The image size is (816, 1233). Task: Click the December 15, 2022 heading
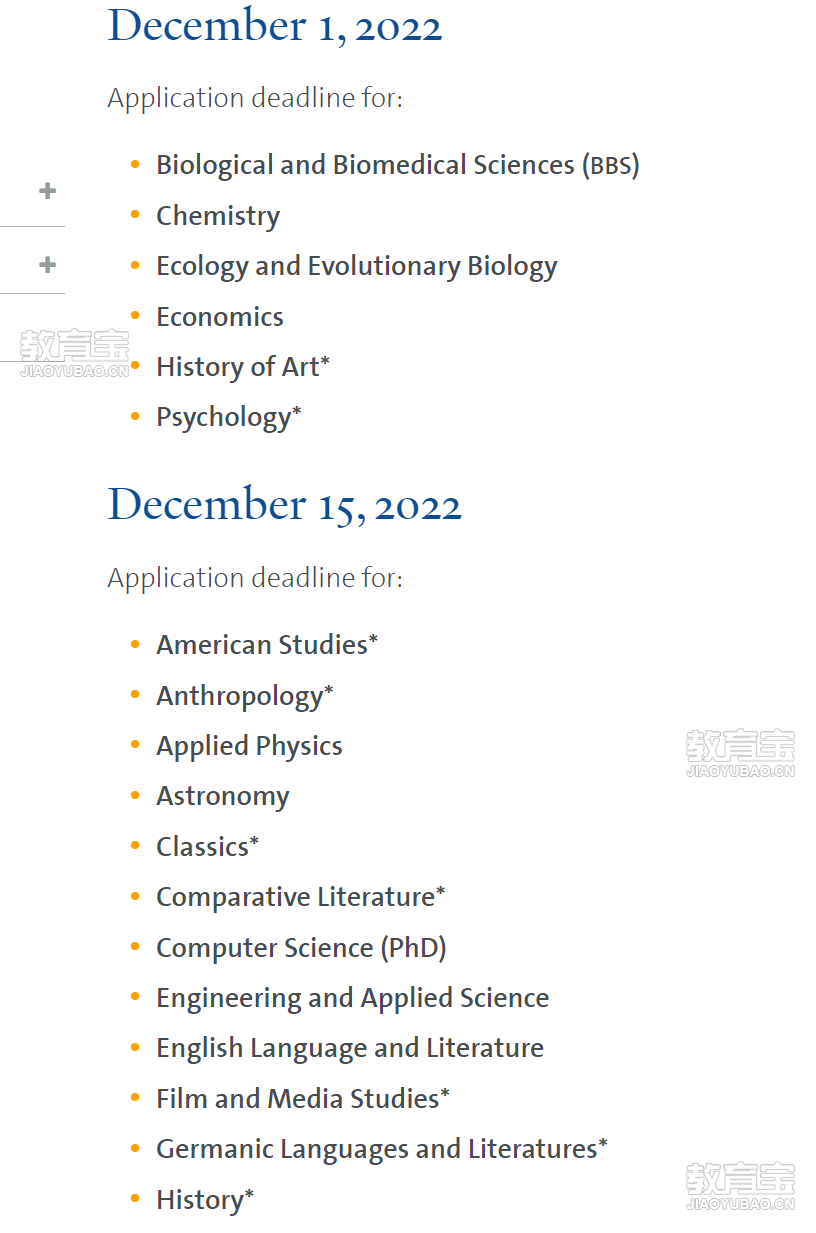point(284,505)
